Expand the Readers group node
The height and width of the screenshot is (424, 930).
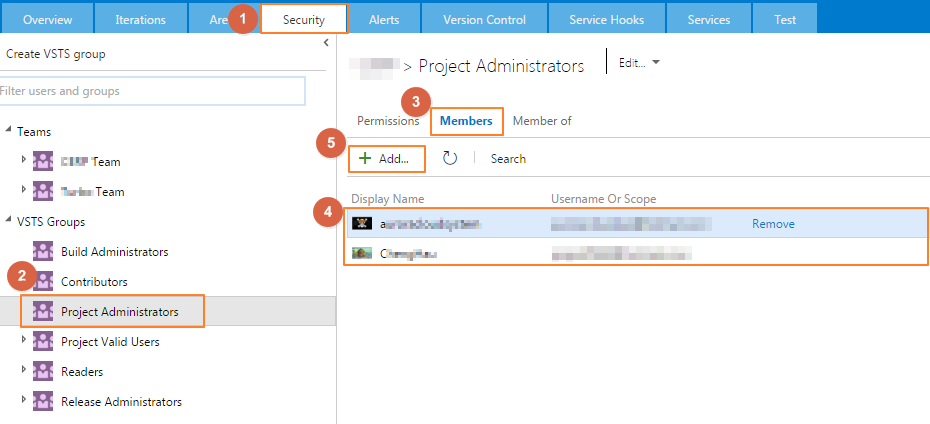[x=25, y=372]
